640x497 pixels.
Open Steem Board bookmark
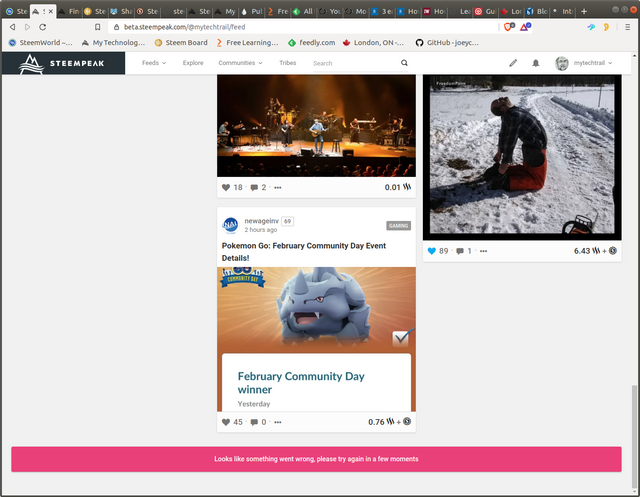point(181,42)
